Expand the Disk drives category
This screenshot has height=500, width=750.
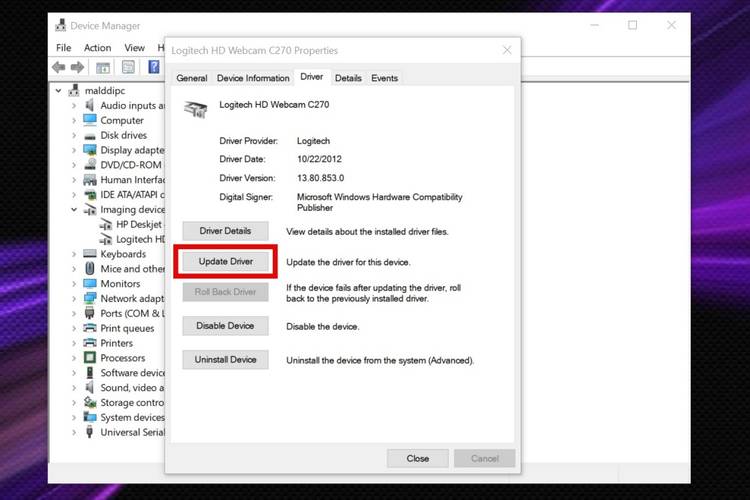pos(74,135)
